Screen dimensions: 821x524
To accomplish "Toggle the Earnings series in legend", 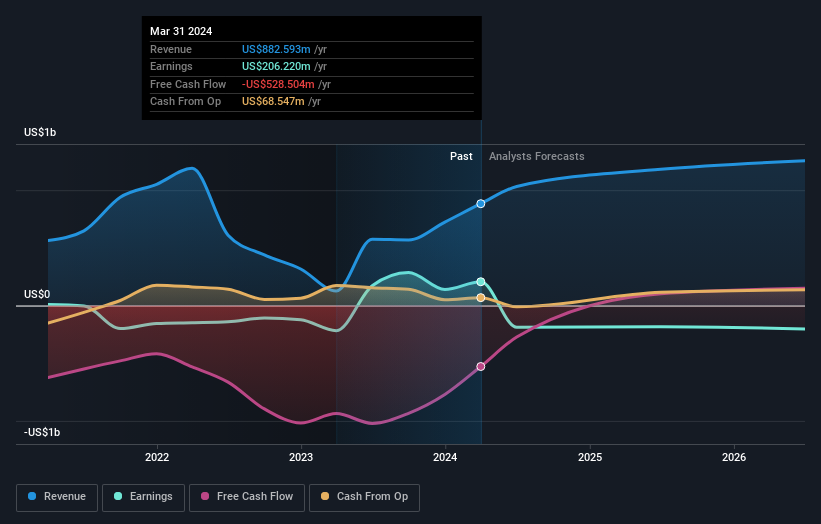I will click(143, 497).
